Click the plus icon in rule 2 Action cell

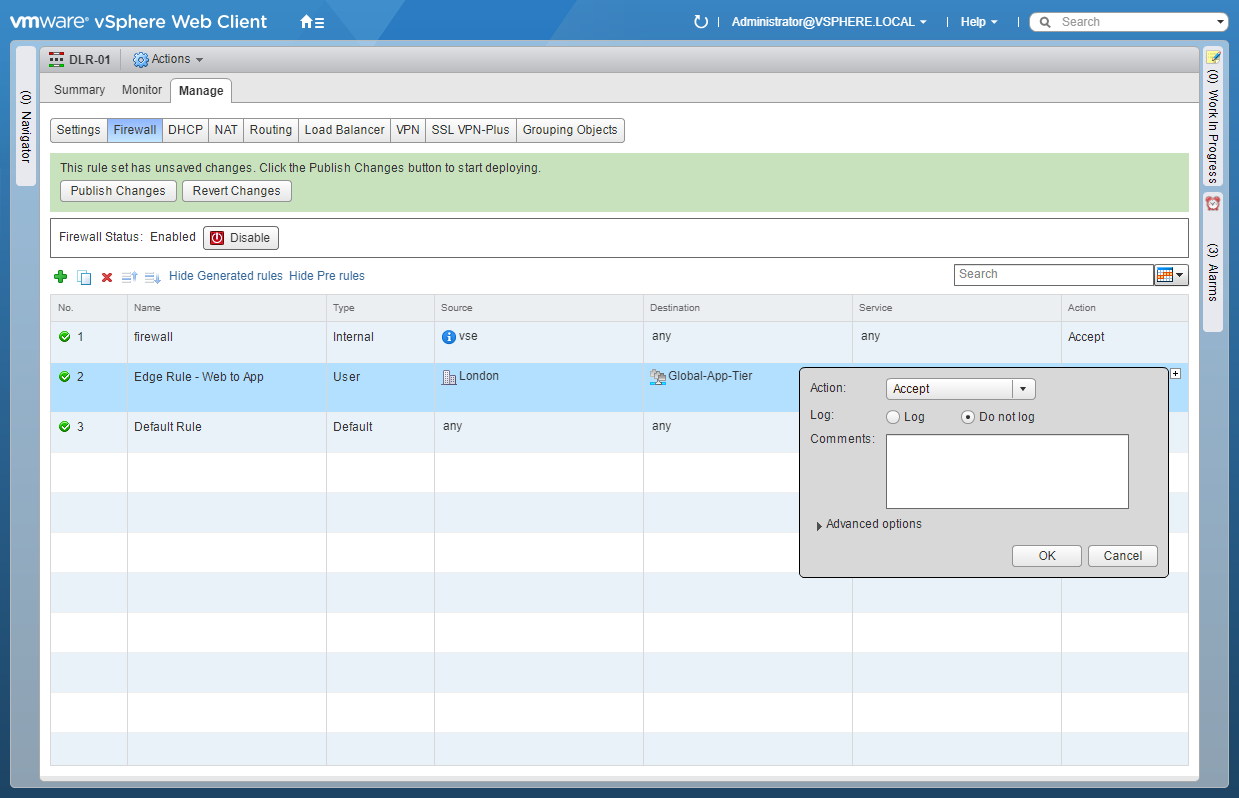1175,374
